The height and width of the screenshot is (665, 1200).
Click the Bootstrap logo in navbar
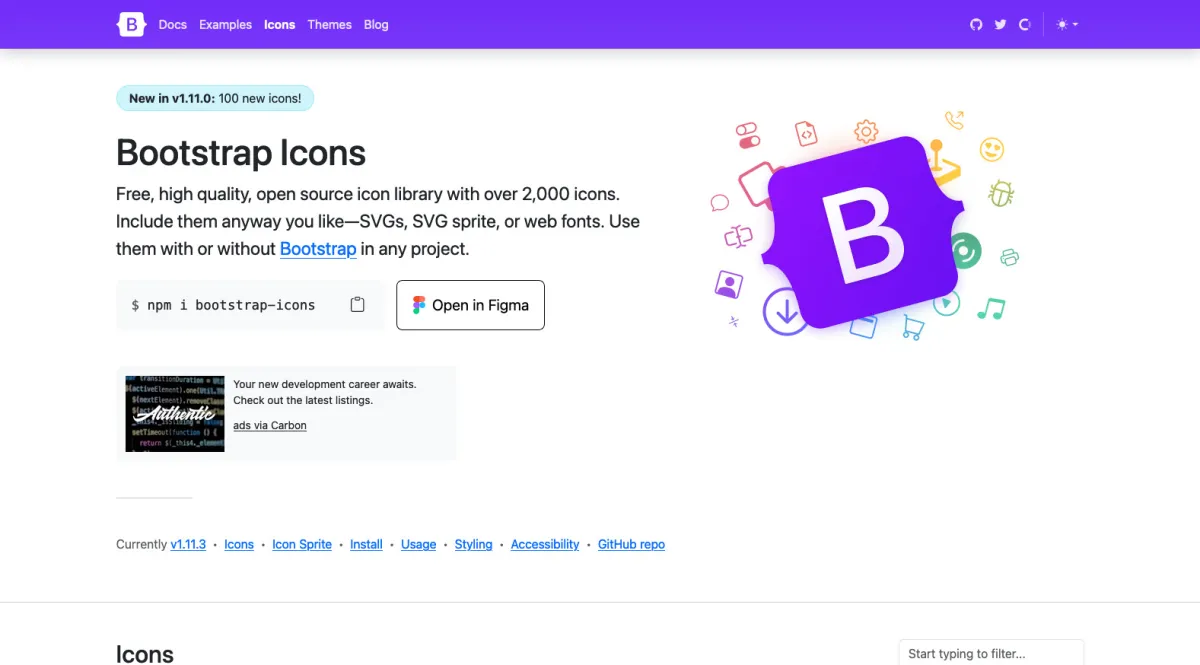pos(132,24)
